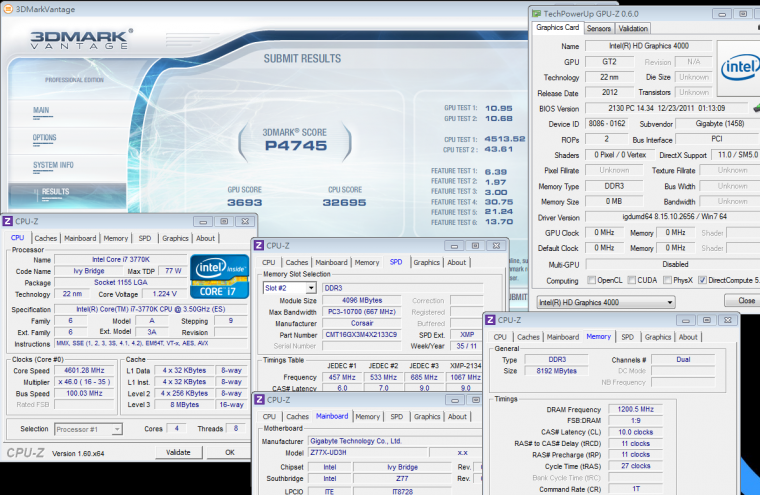
Task: Click the 3DMarkVantage title bar icon
Action: (9, 7)
